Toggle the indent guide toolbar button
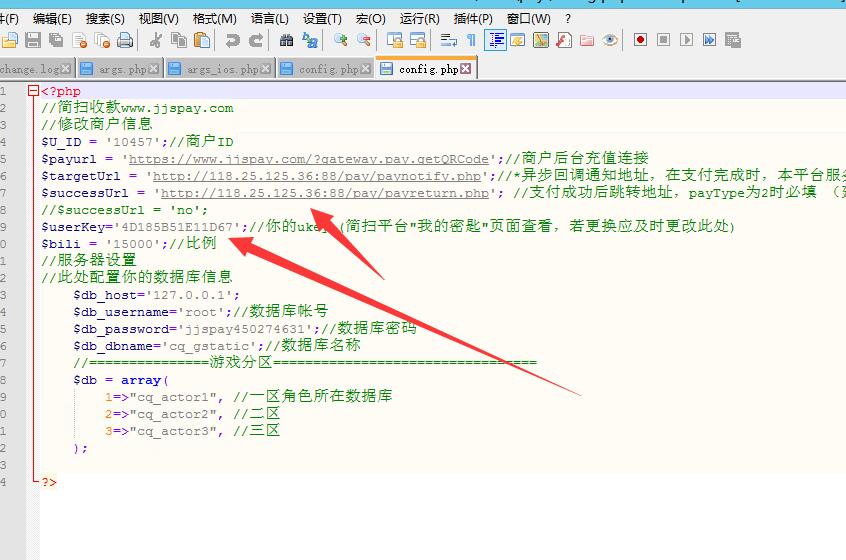This screenshot has width=846, height=560. pyautogui.click(x=494, y=40)
